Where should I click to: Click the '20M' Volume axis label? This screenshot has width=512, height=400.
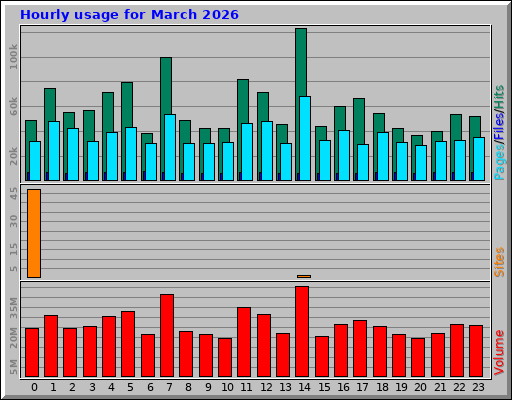(x=13, y=338)
